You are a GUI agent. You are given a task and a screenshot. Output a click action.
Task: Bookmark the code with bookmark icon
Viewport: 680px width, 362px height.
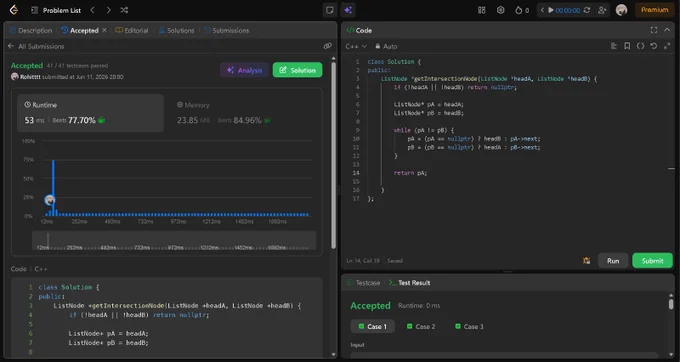[x=627, y=46]
